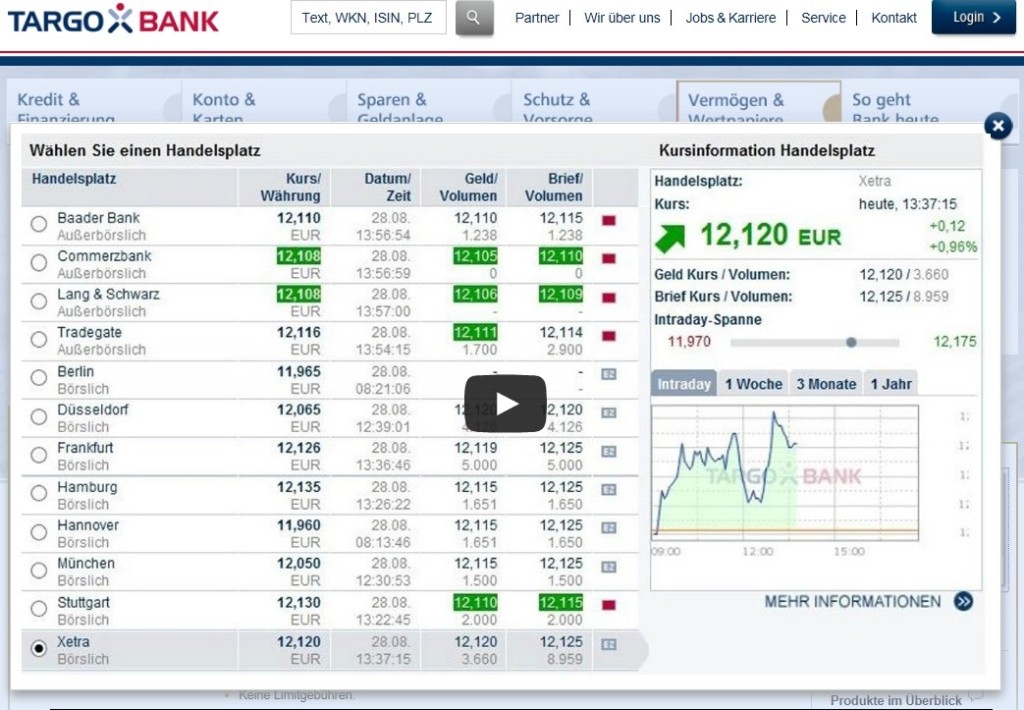Click the intraday price chart

[785, 473]
